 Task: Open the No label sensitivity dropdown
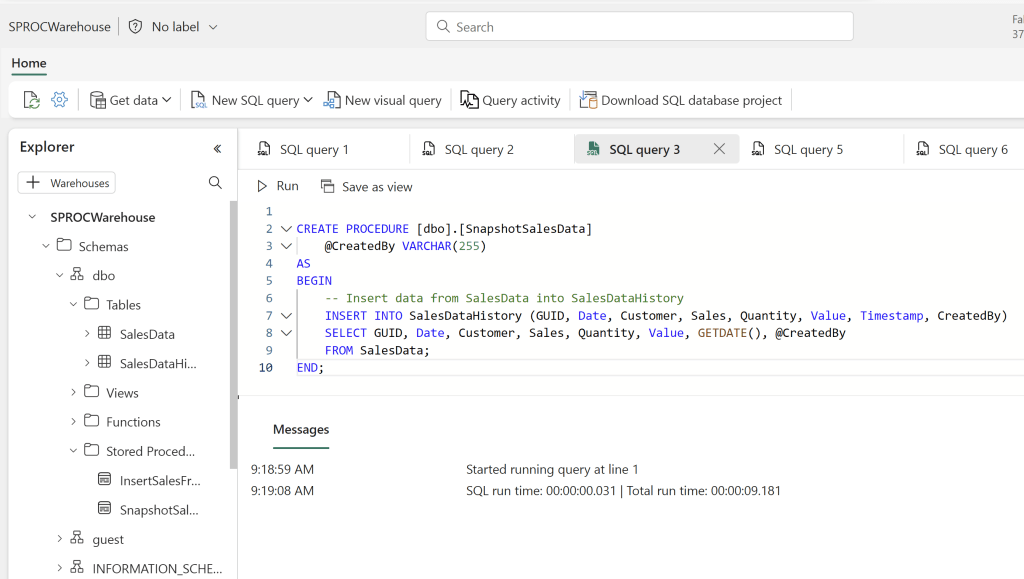pos(174,27)
